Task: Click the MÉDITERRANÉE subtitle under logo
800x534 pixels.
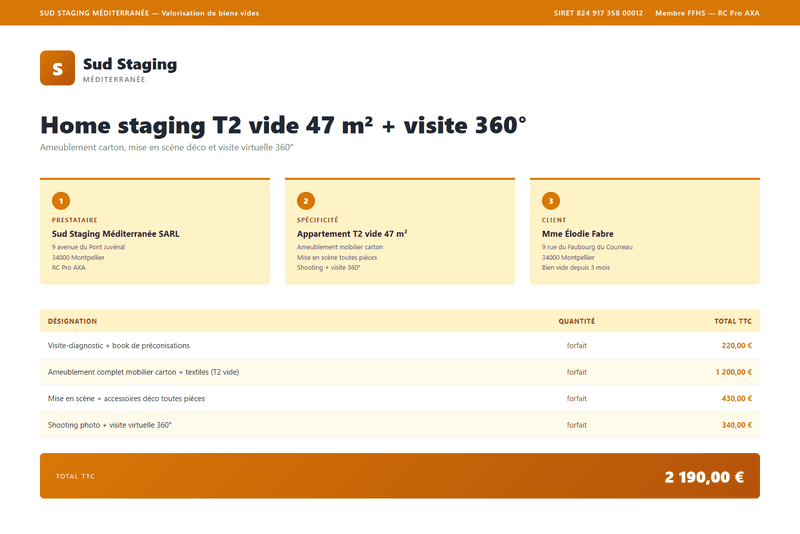Action: (x=114, y=80)
